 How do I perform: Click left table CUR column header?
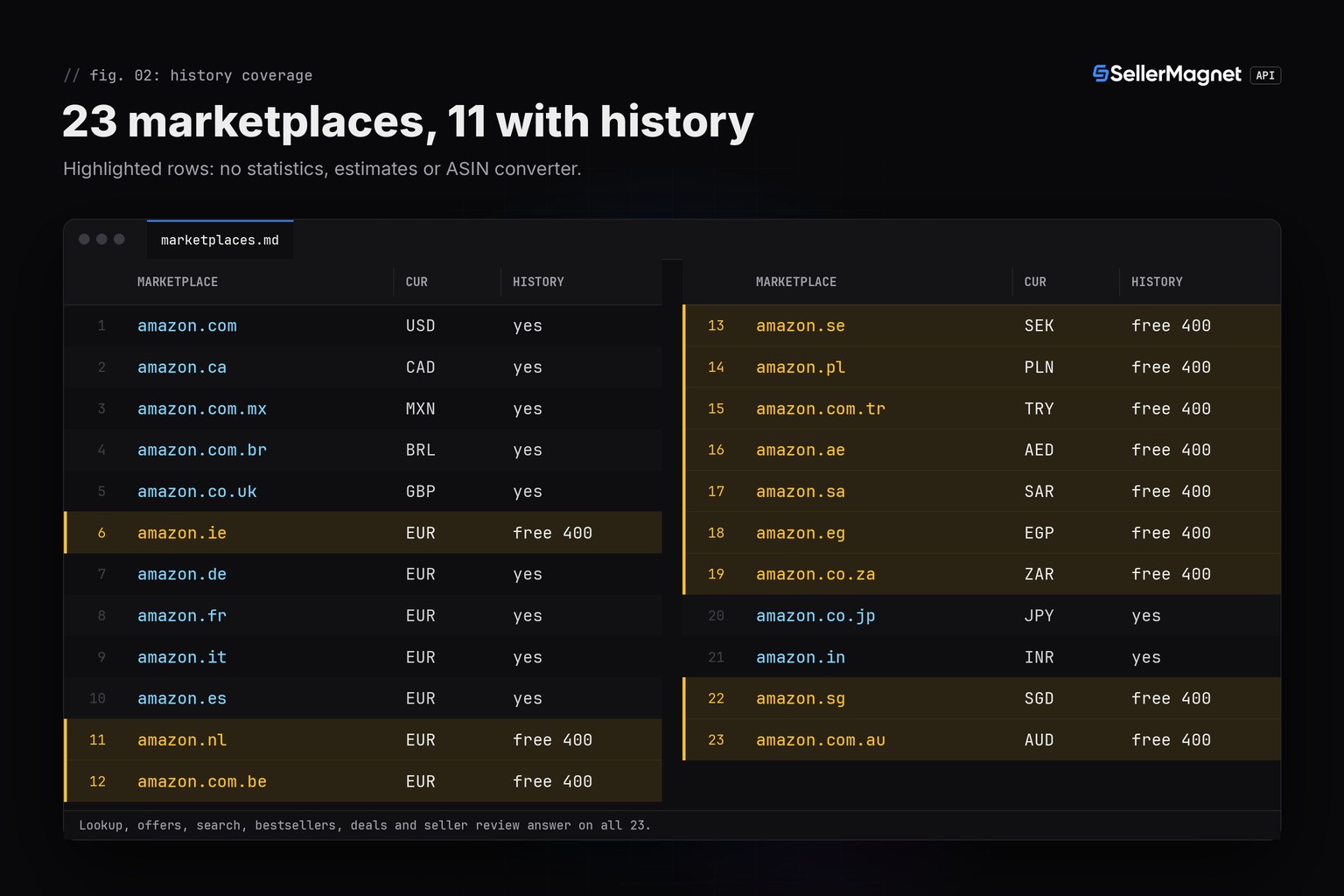click(x=416, y=282)
